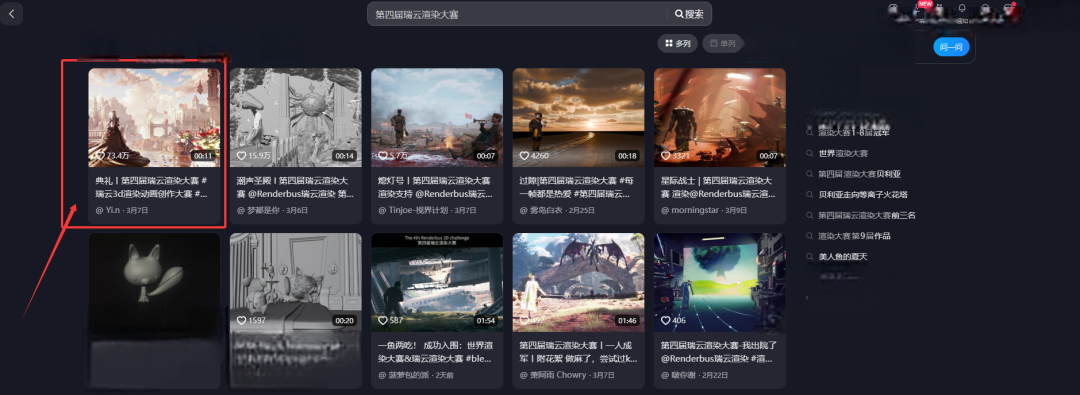Go back using the left chevron arrow

pos(12,14)
